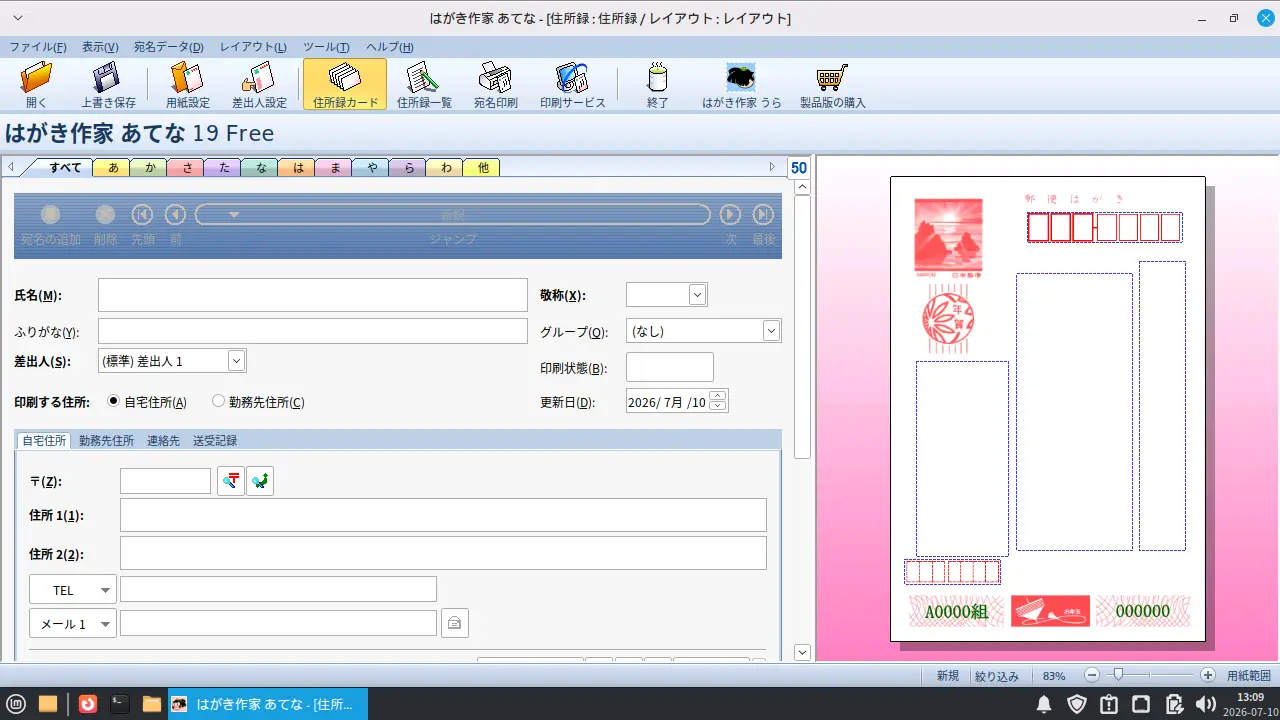Open the 宛名データ(D) menu
1280x720 pixels.
point(169,47)
